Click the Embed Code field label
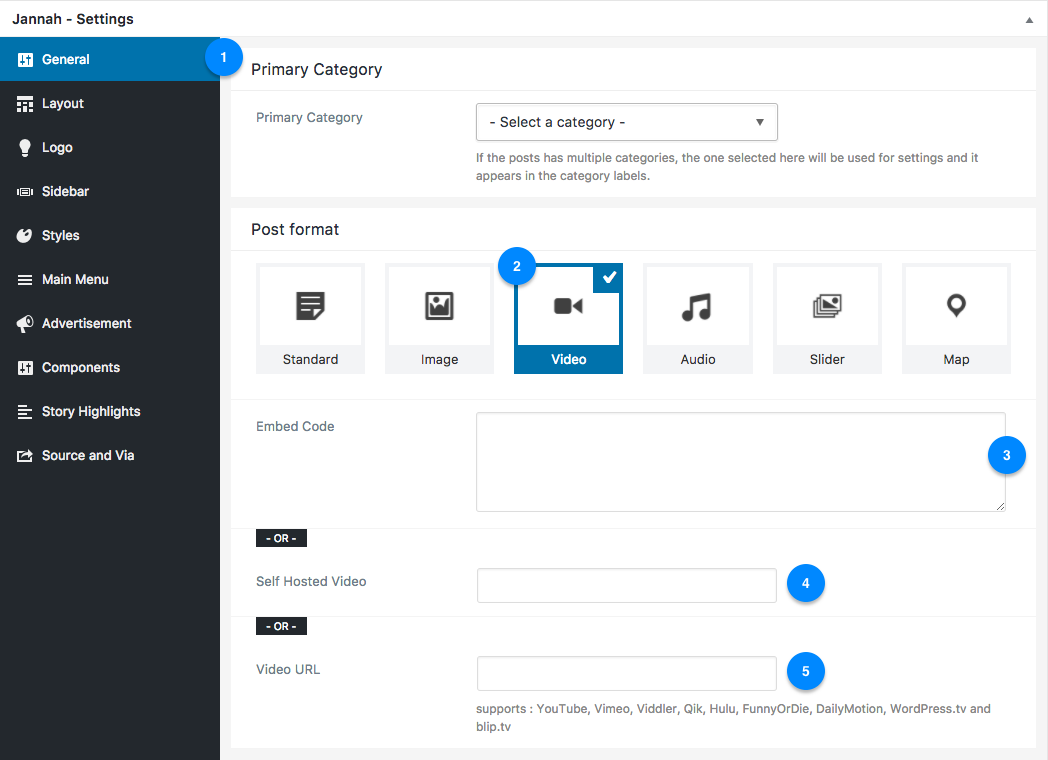The image size is (1048, 760). (295, 426)
